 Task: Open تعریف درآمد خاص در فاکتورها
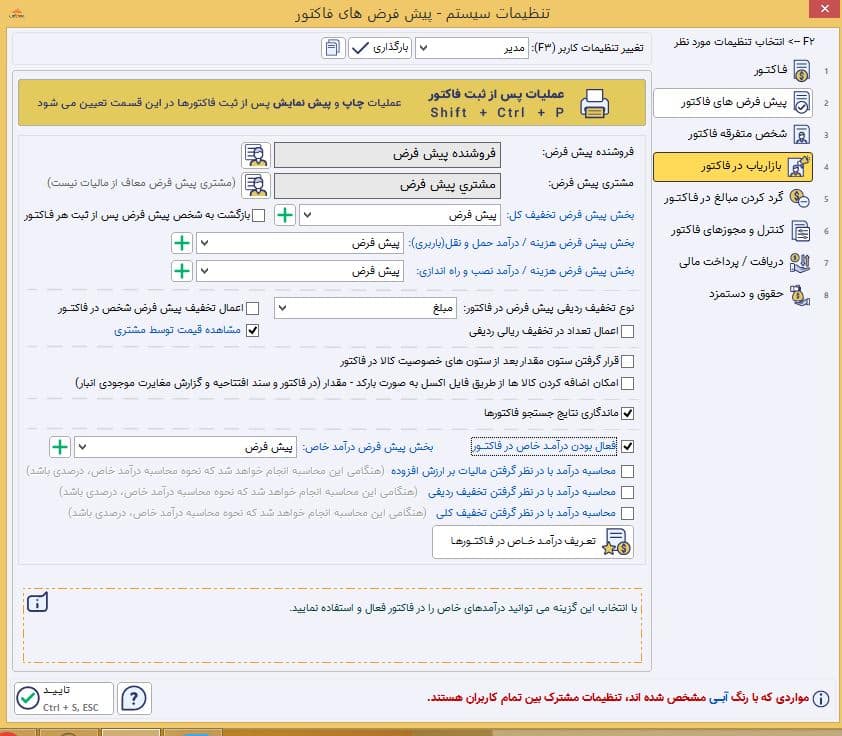click(x=533, y=542)
